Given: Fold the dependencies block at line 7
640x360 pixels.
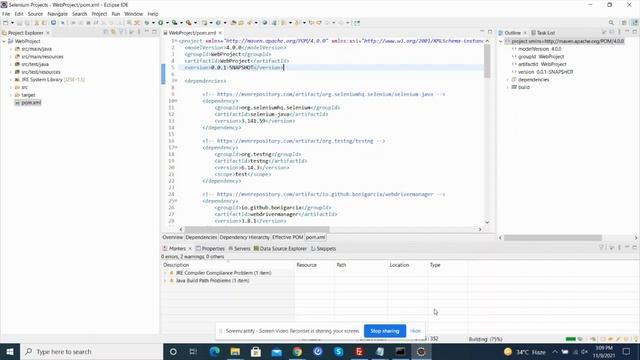Looking at the screenshot, I should point(176,81).
